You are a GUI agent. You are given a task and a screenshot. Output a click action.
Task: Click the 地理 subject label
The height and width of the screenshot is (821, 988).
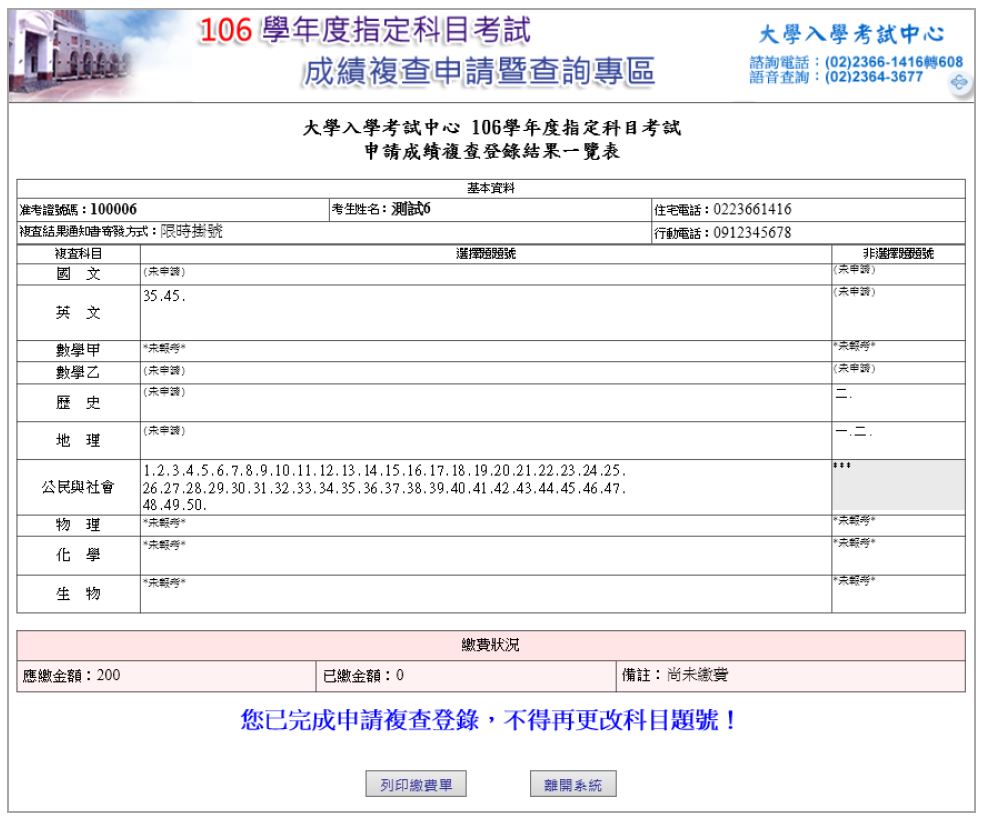click(78, 440)
